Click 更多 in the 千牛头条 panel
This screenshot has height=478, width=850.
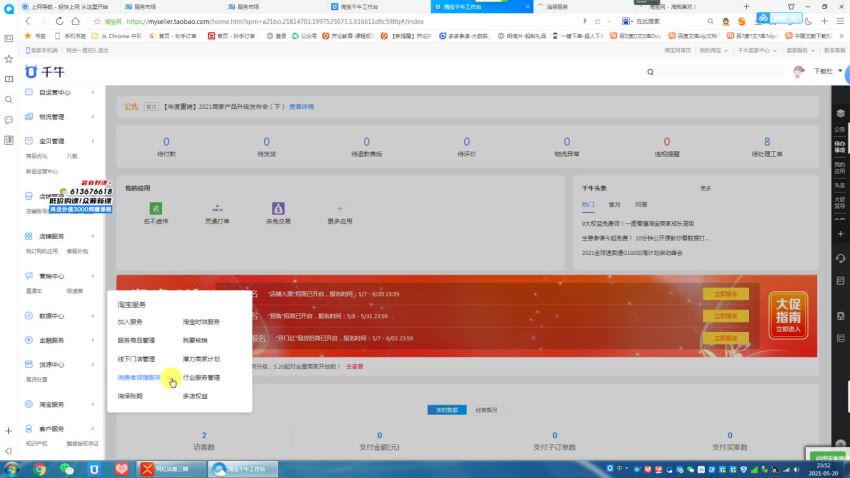point(705,188)
